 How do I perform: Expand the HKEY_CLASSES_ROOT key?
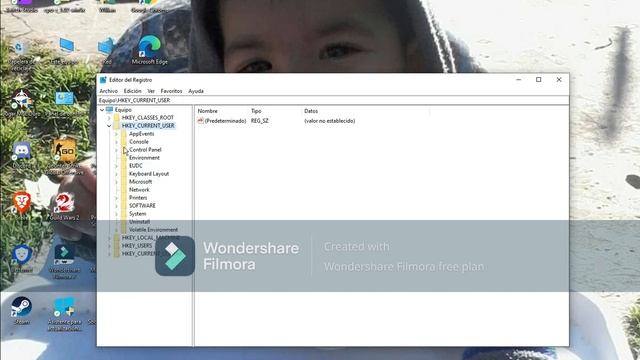pyautogui.click(x=109, y=118)
